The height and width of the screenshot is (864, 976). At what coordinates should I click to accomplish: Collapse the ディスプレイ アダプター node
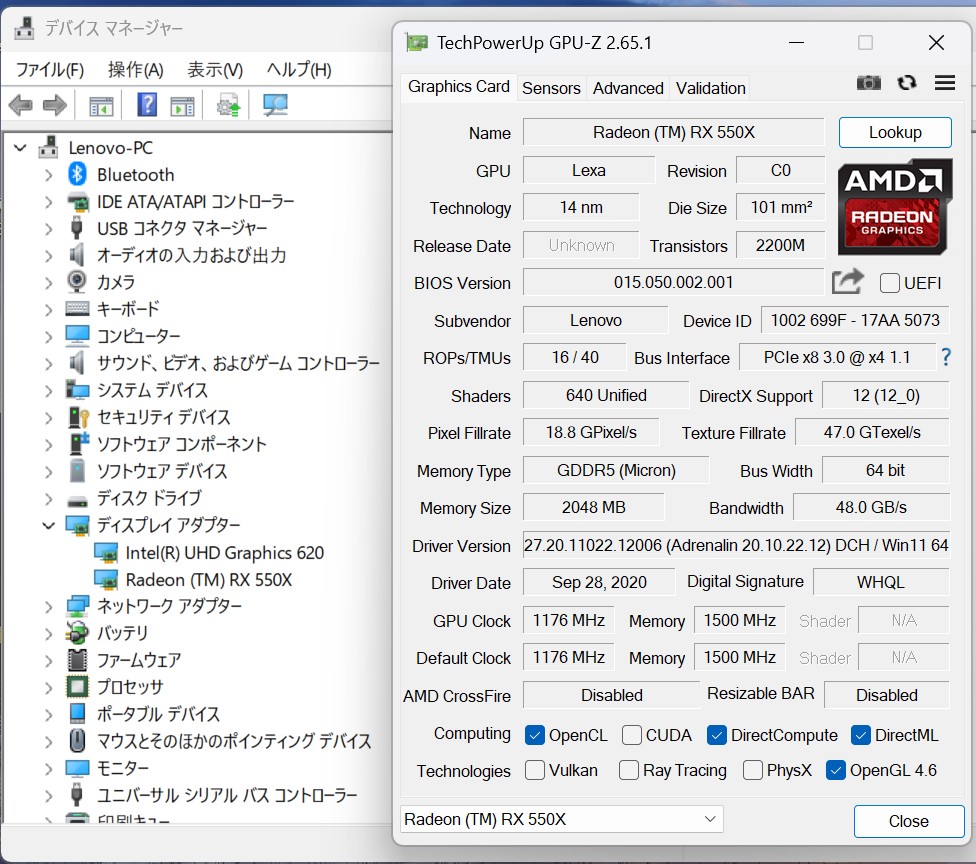(49, 525)
